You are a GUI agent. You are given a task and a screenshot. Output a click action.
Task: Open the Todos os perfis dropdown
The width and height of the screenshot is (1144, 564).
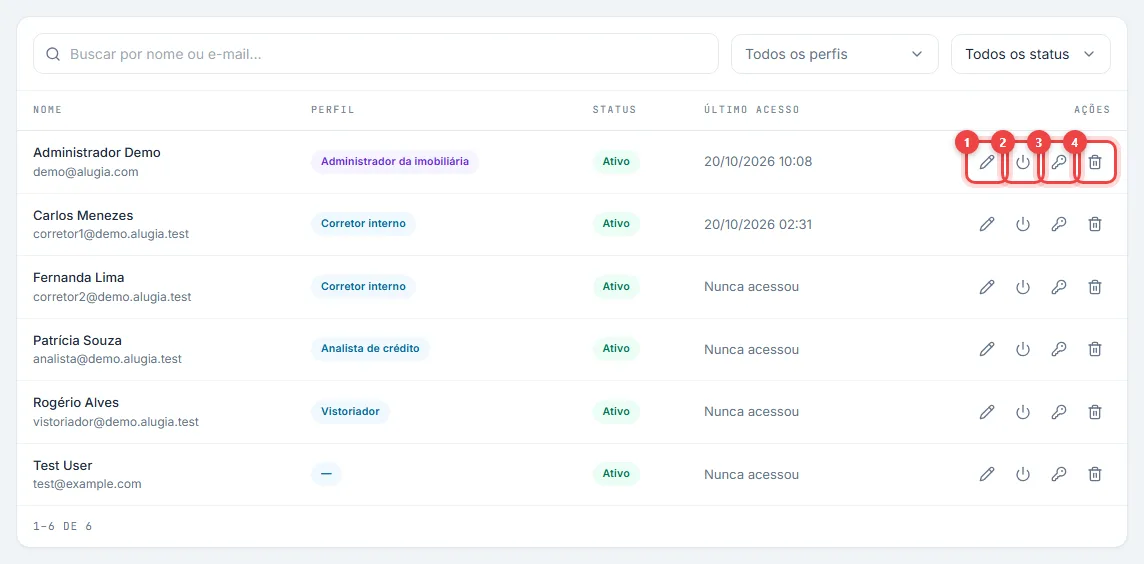pos(835,54)
